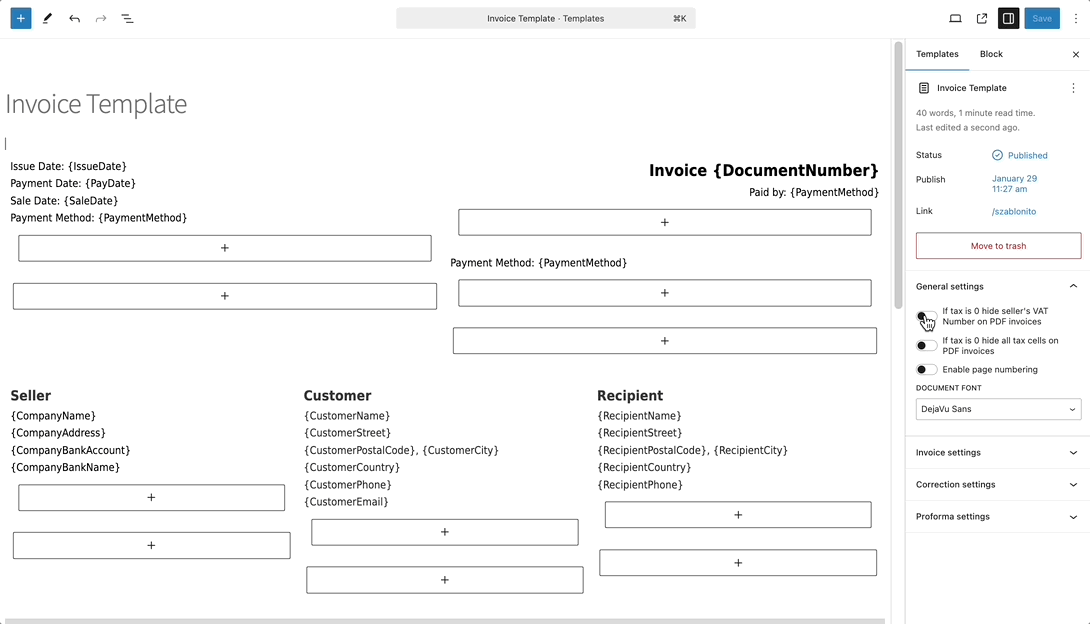Click the editor vertical scrollbar

click(898, 174)
